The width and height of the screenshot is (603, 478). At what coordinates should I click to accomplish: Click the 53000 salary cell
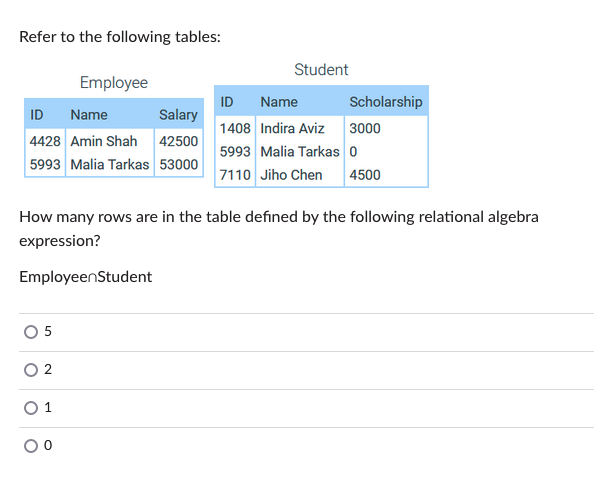tap(178, 164)
